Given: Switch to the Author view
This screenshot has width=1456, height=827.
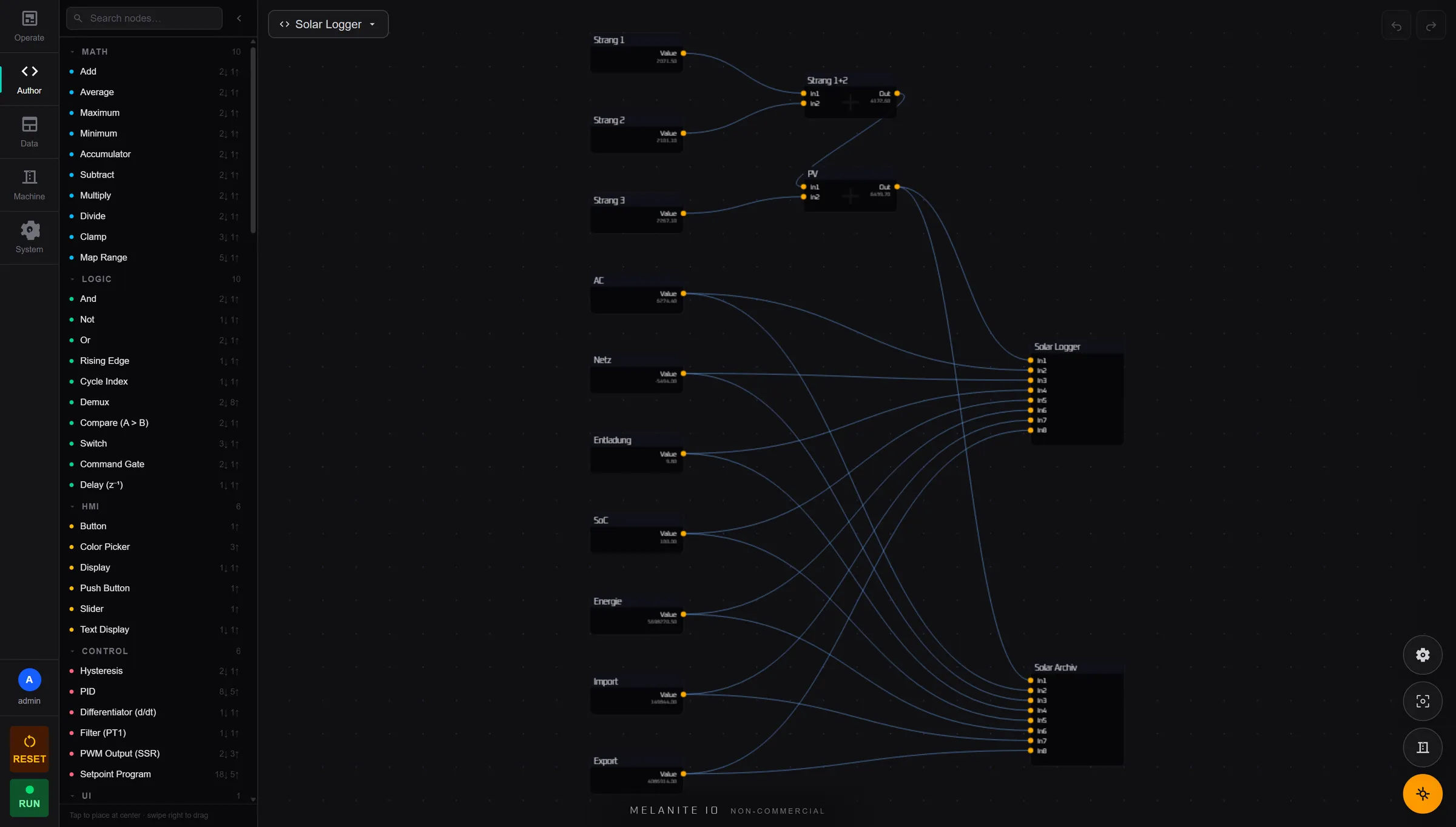Looking at the screenshot, I should [x=29, y=79].
